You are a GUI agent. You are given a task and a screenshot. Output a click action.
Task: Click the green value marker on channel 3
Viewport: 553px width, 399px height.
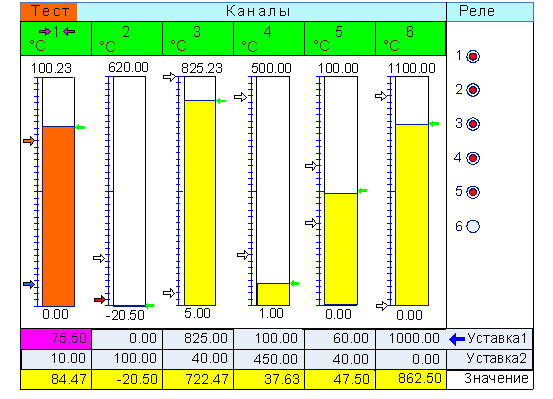[221, 101]
